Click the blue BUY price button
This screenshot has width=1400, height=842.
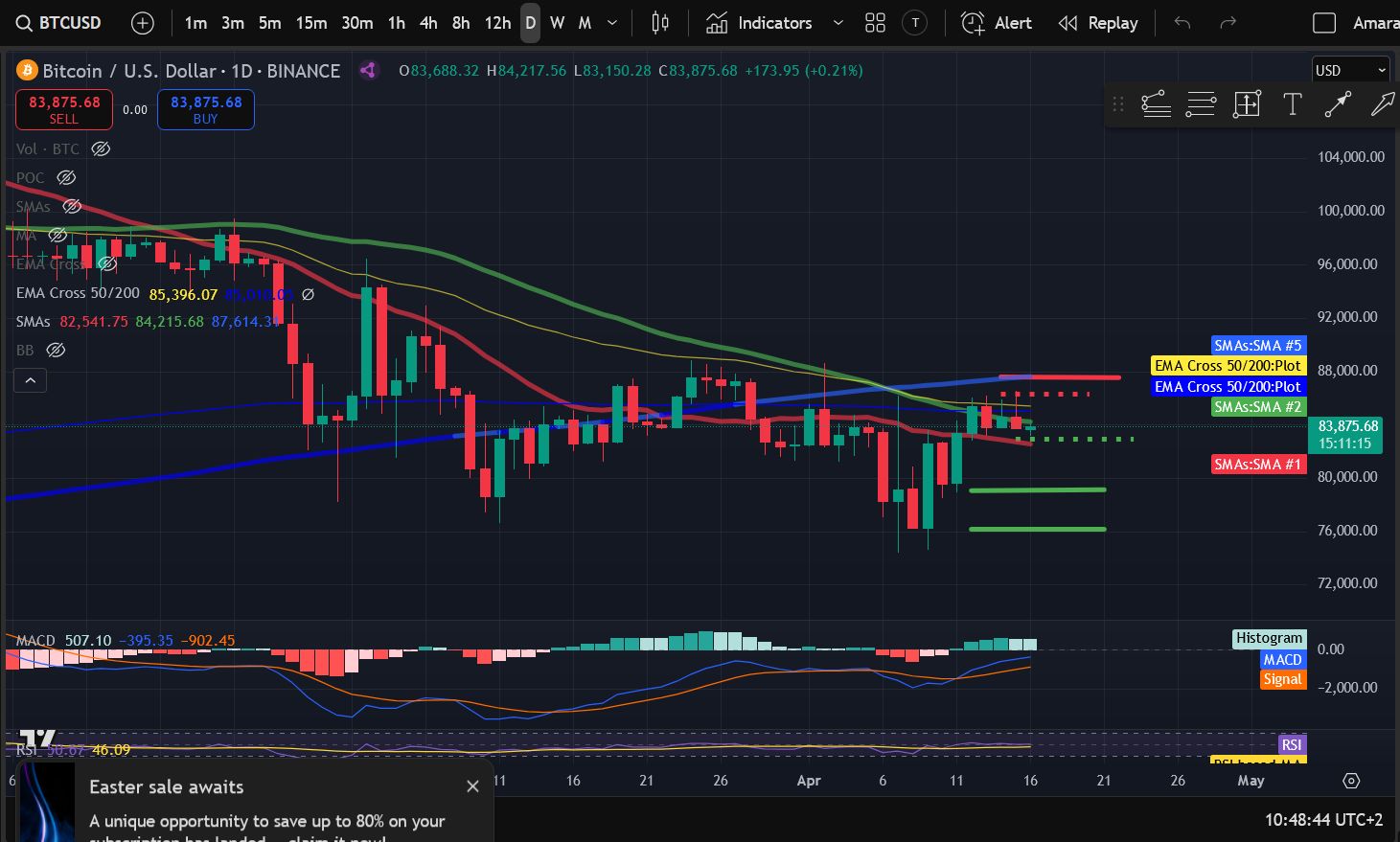(206, 109)
